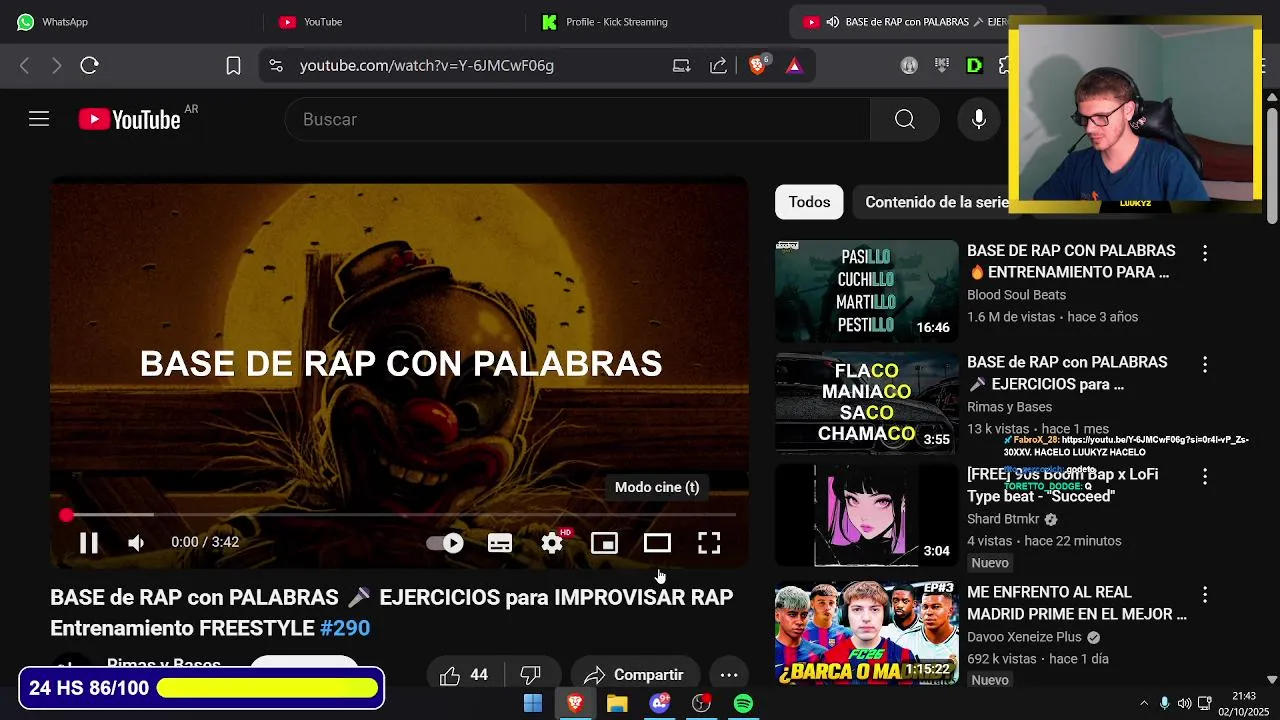Image resolution: width=1280 pixels, height=720 pixels.
Task: Select the URL text in address bar
Action: coord(427,65)
